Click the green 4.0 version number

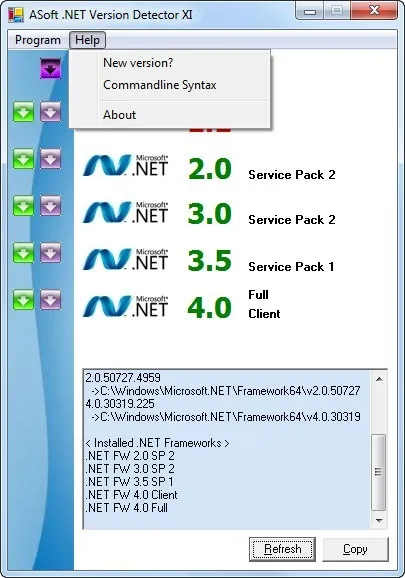210,307
